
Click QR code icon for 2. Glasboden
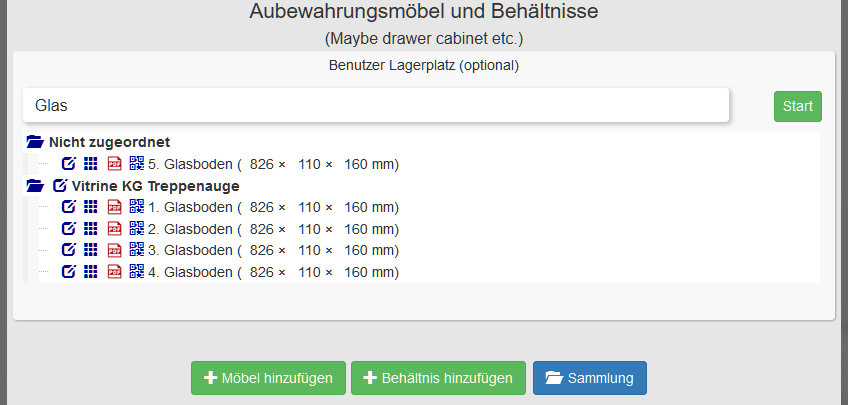coord(136,229)
